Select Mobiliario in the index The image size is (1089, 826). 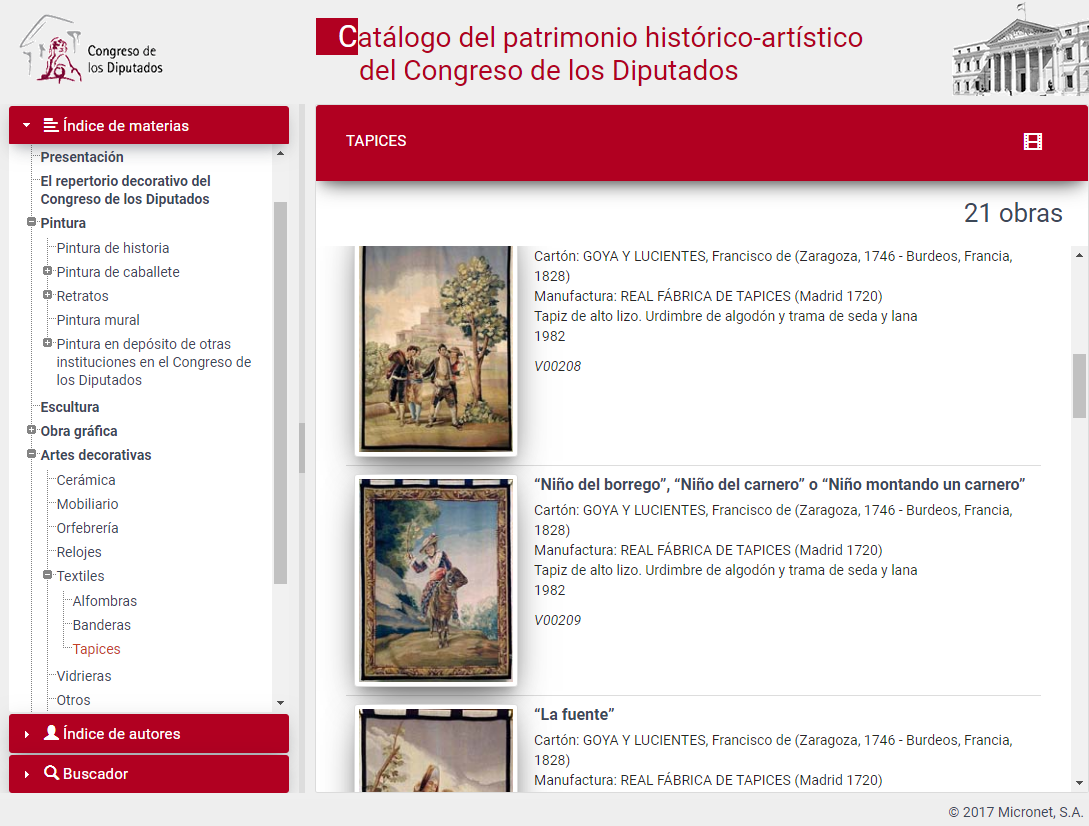click(88, 504)
